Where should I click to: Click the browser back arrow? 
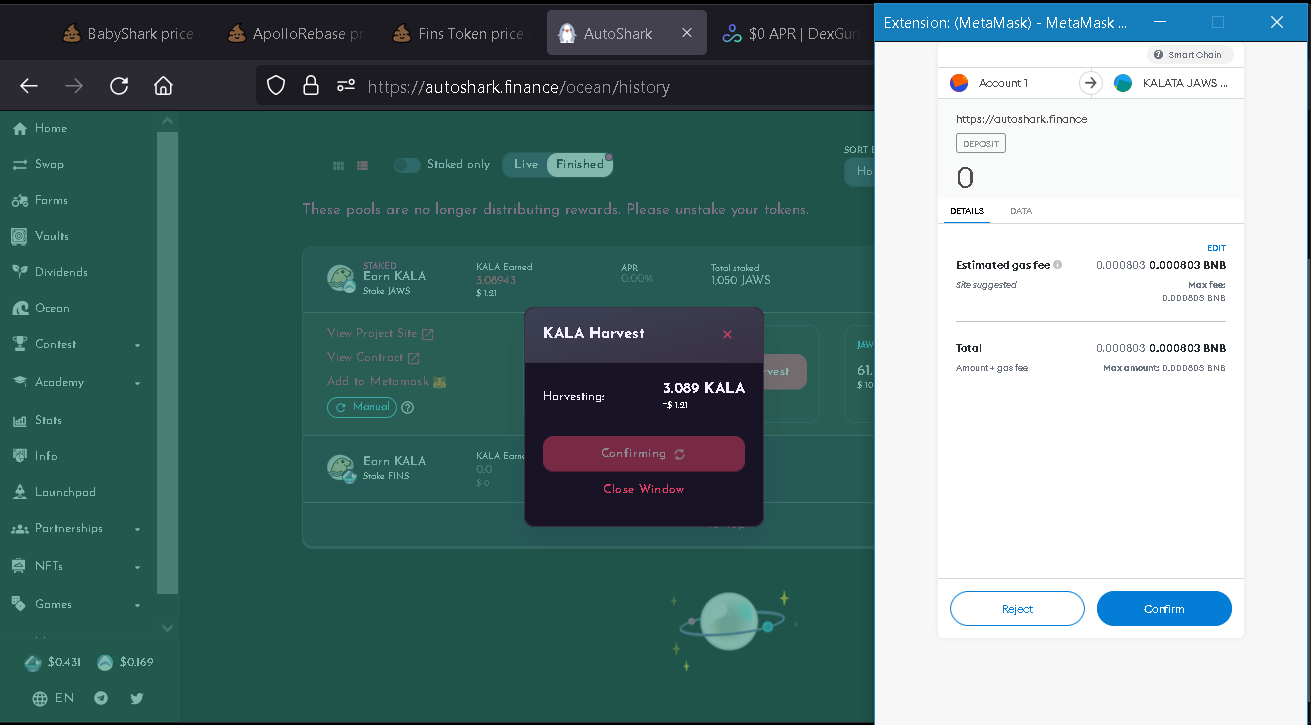click(29, 86)
